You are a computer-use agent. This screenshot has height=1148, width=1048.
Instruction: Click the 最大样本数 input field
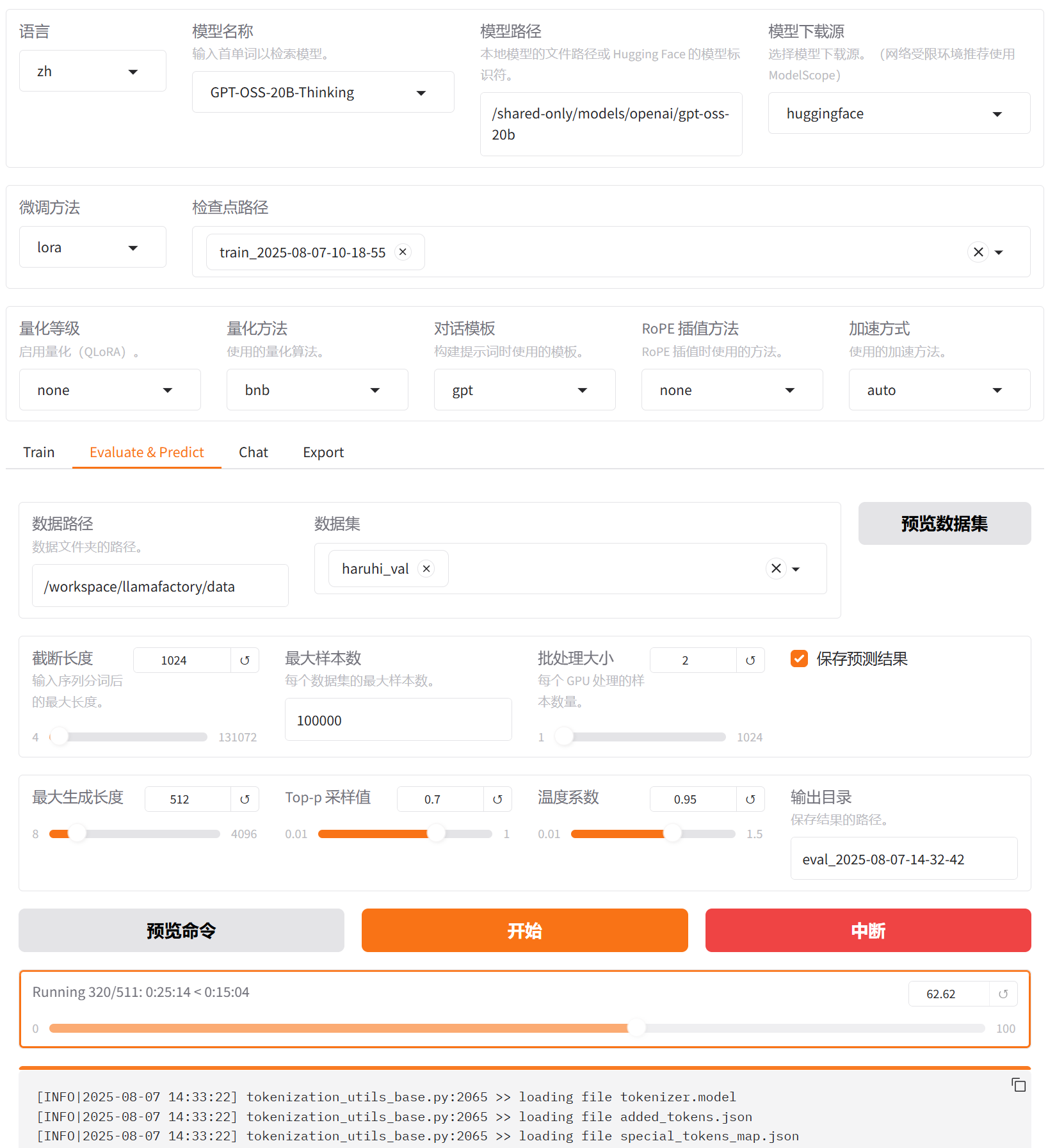pos(398,720)
